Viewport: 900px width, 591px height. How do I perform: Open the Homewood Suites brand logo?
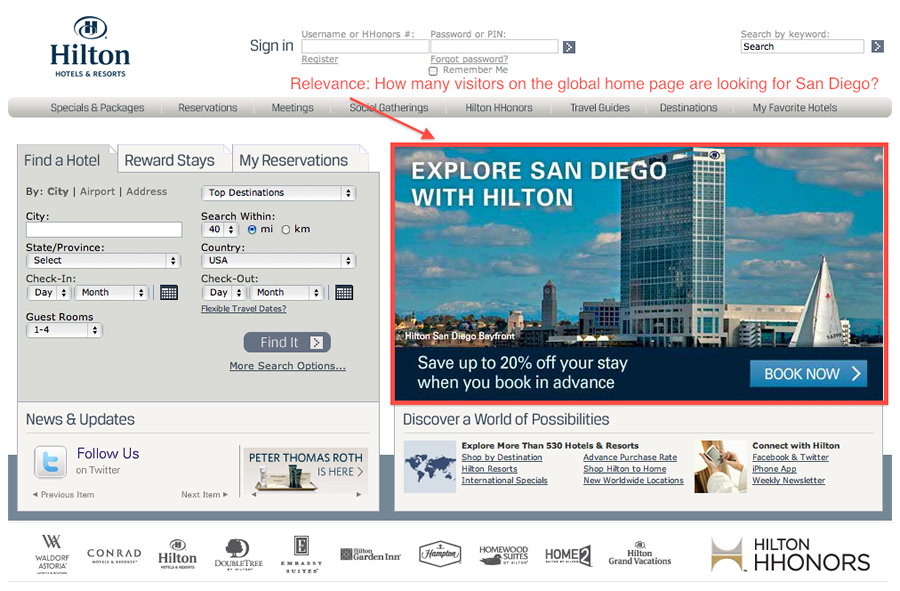tap(503, 555)
